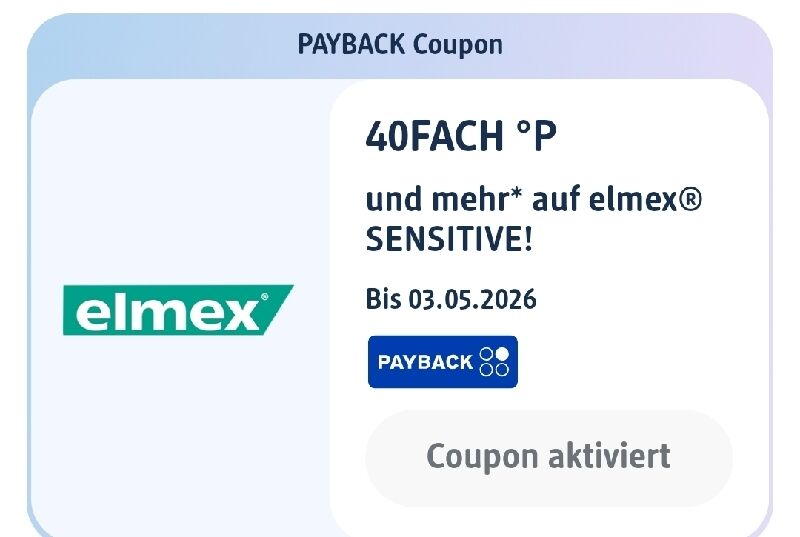Image resolution: width=800 pixels, height=537 pixels.
Task: Tap the white PAYBACK wordmark inside badge
Action: coord(425,362)
